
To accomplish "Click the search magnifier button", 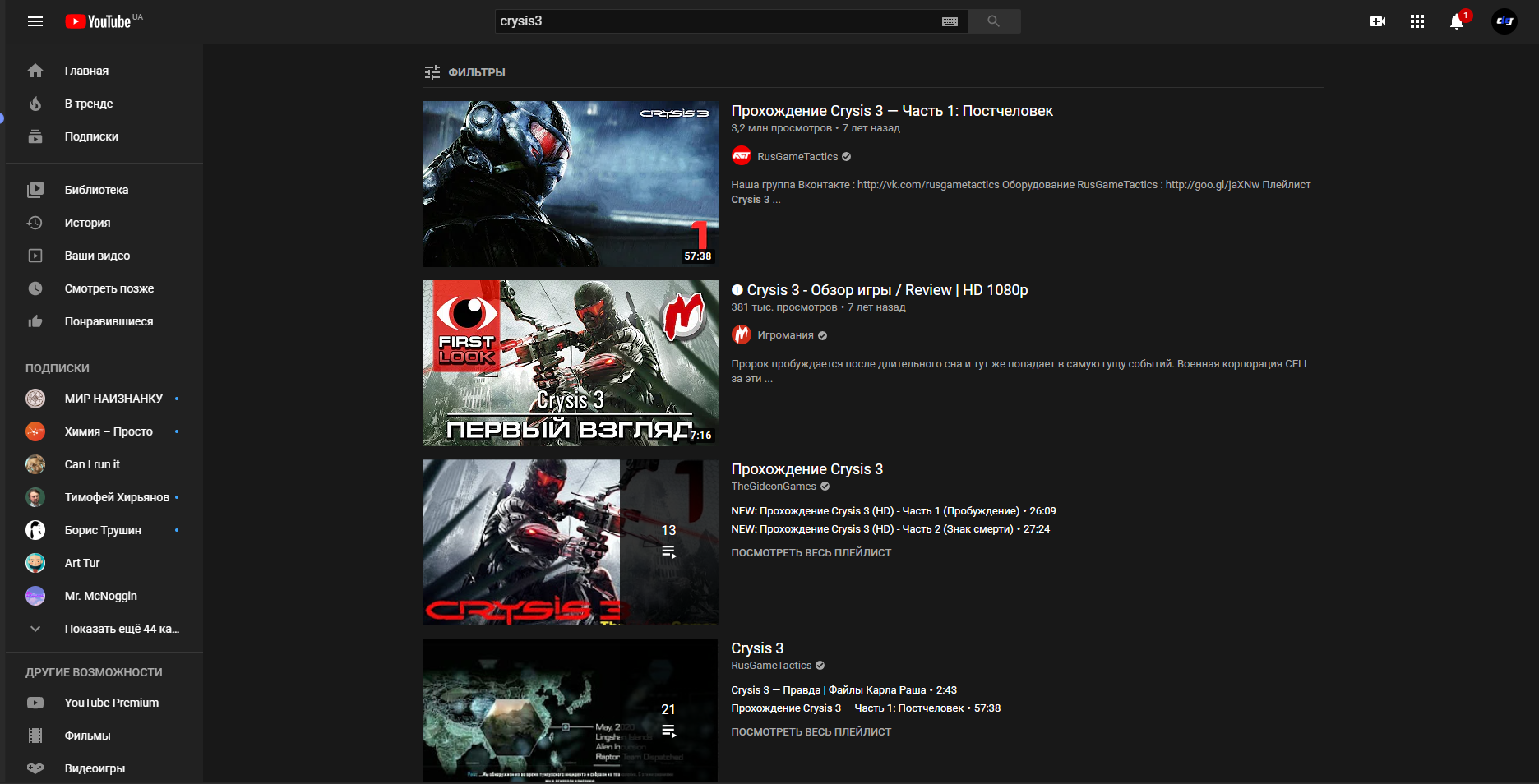I will (x=994, y=21).
